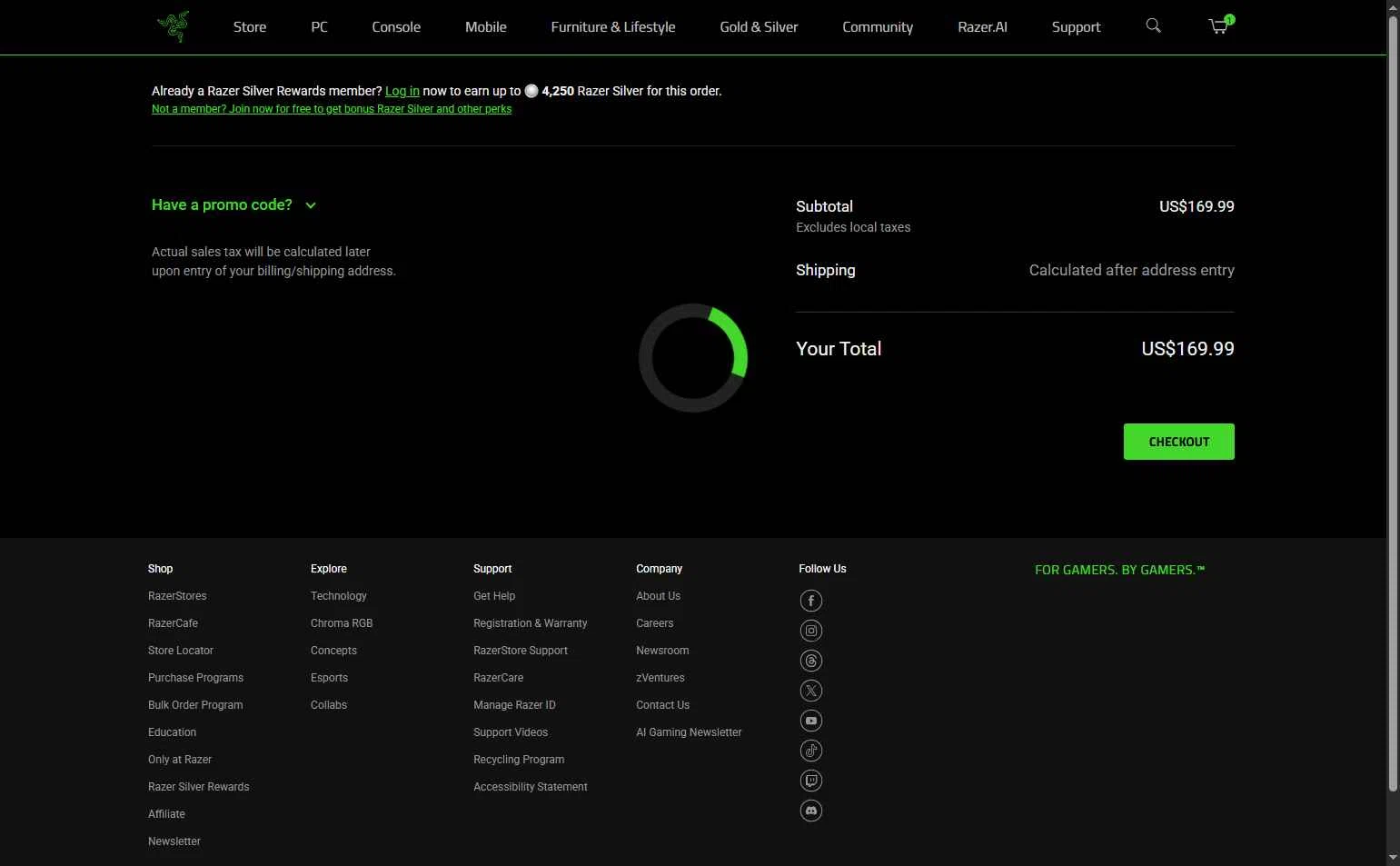Open RazerStore Support link
The image size is (1400, 866).
tap(521, 651)
